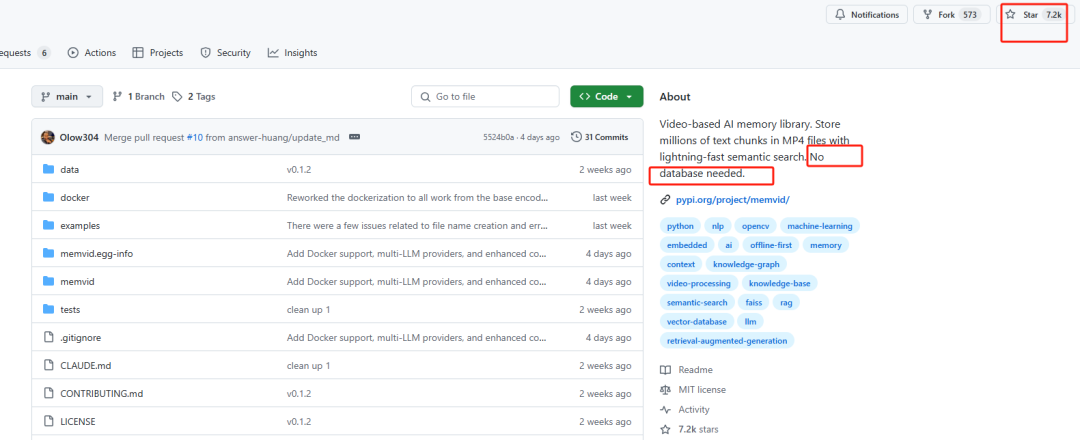Click file icon beside .gitignore
This screenshot has width=1080, height=440.
click(x=48, y=337)
